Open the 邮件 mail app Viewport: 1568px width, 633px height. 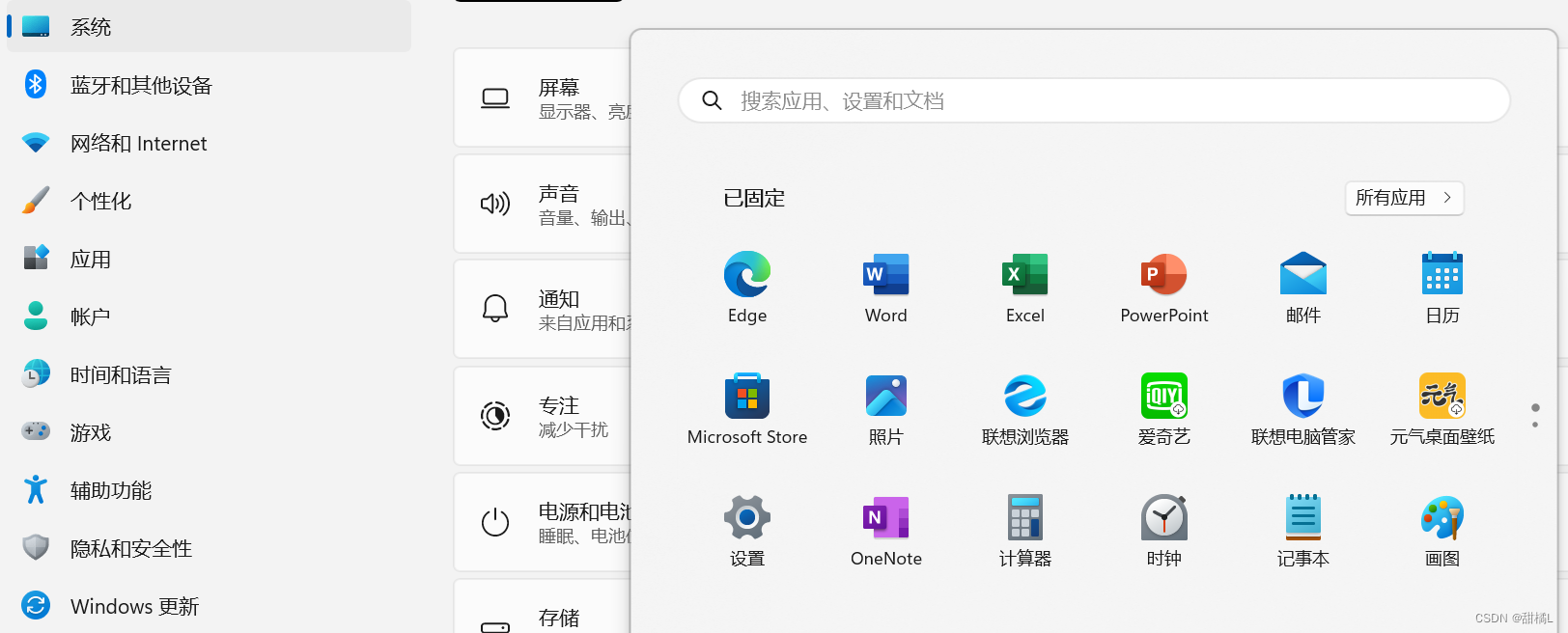click(x=1303, y=287)
